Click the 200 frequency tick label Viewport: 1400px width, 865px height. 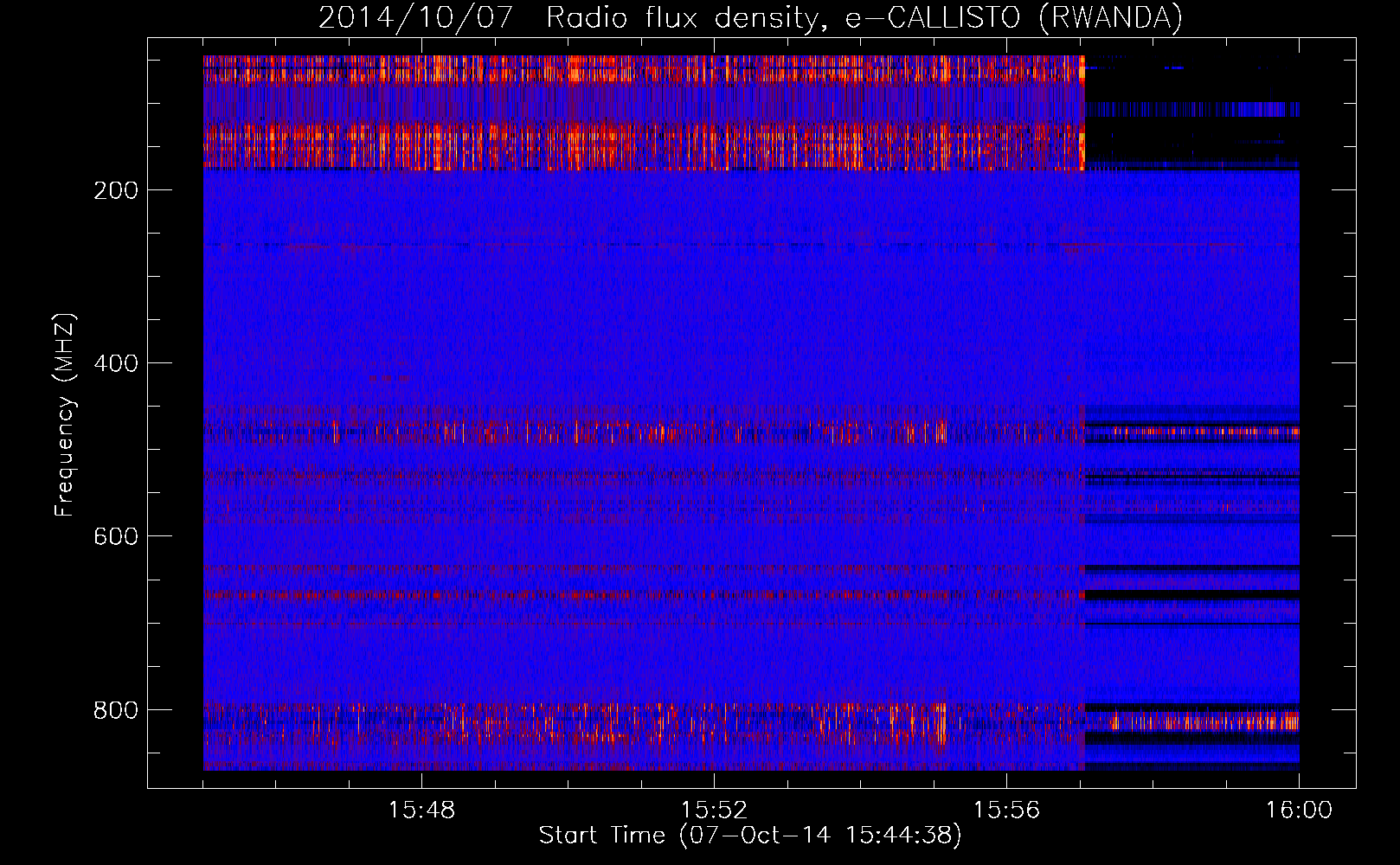click(x=116, y=190)
